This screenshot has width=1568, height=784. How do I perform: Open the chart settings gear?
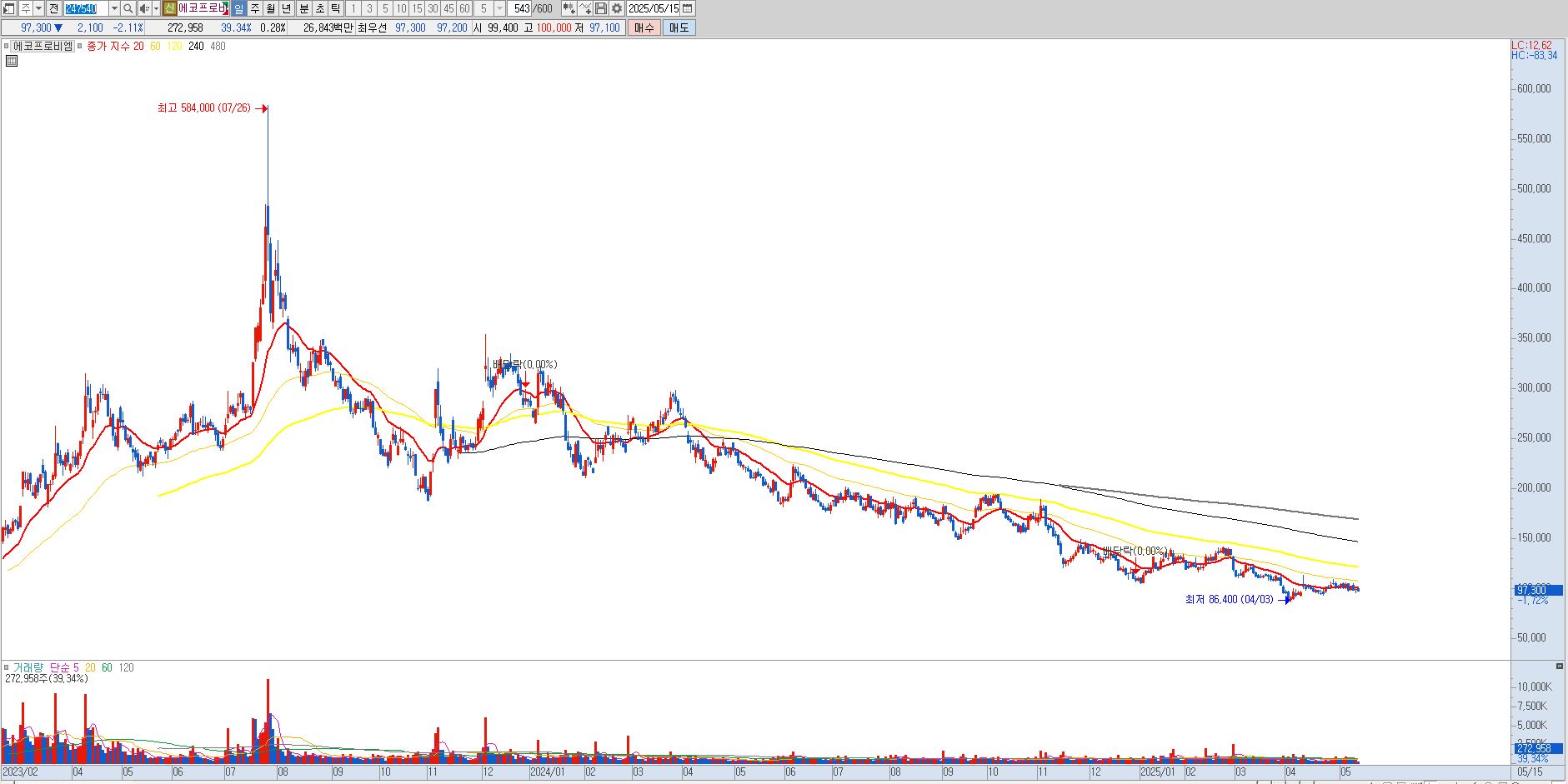617,8
